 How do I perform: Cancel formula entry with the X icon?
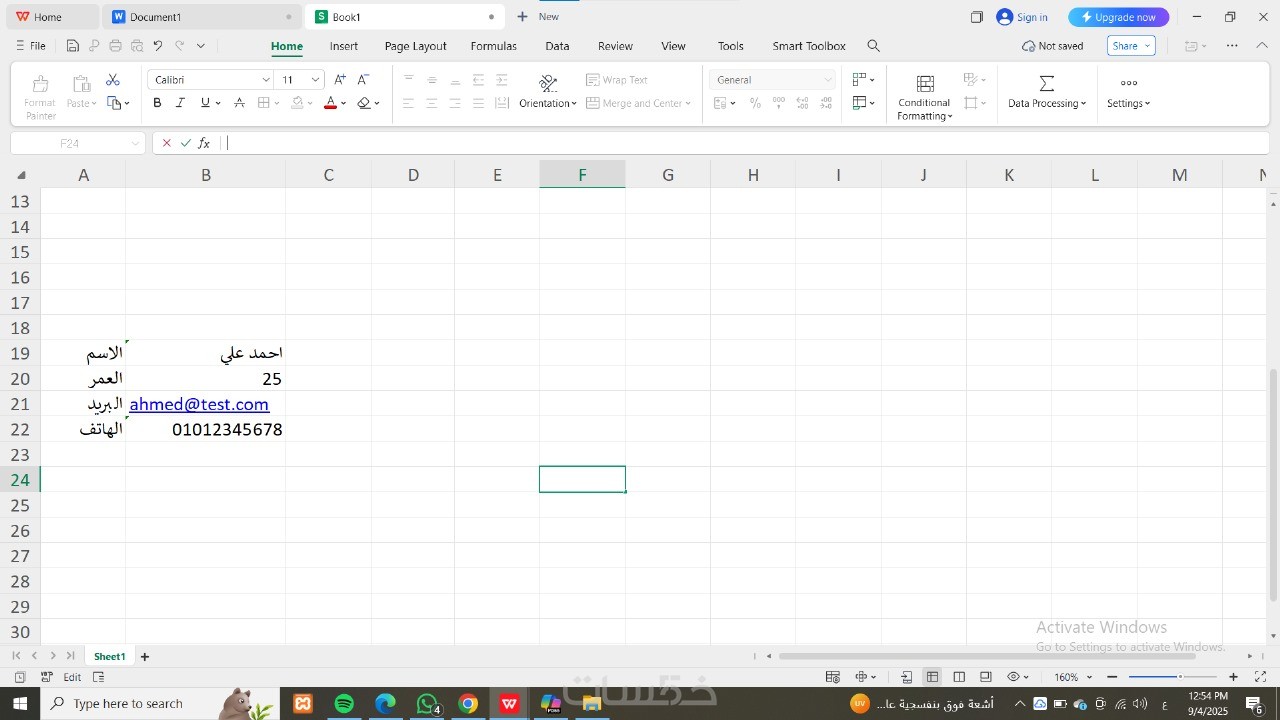coord(166,143)
